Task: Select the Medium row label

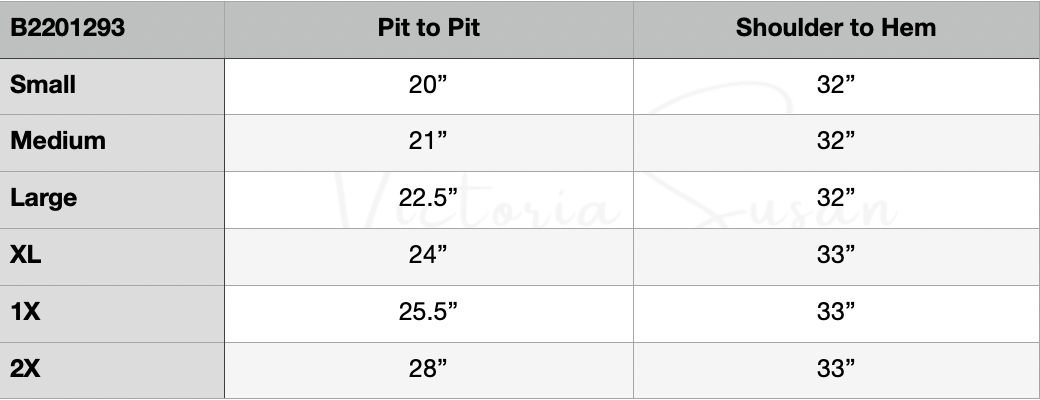Action: tap(58, 141)
